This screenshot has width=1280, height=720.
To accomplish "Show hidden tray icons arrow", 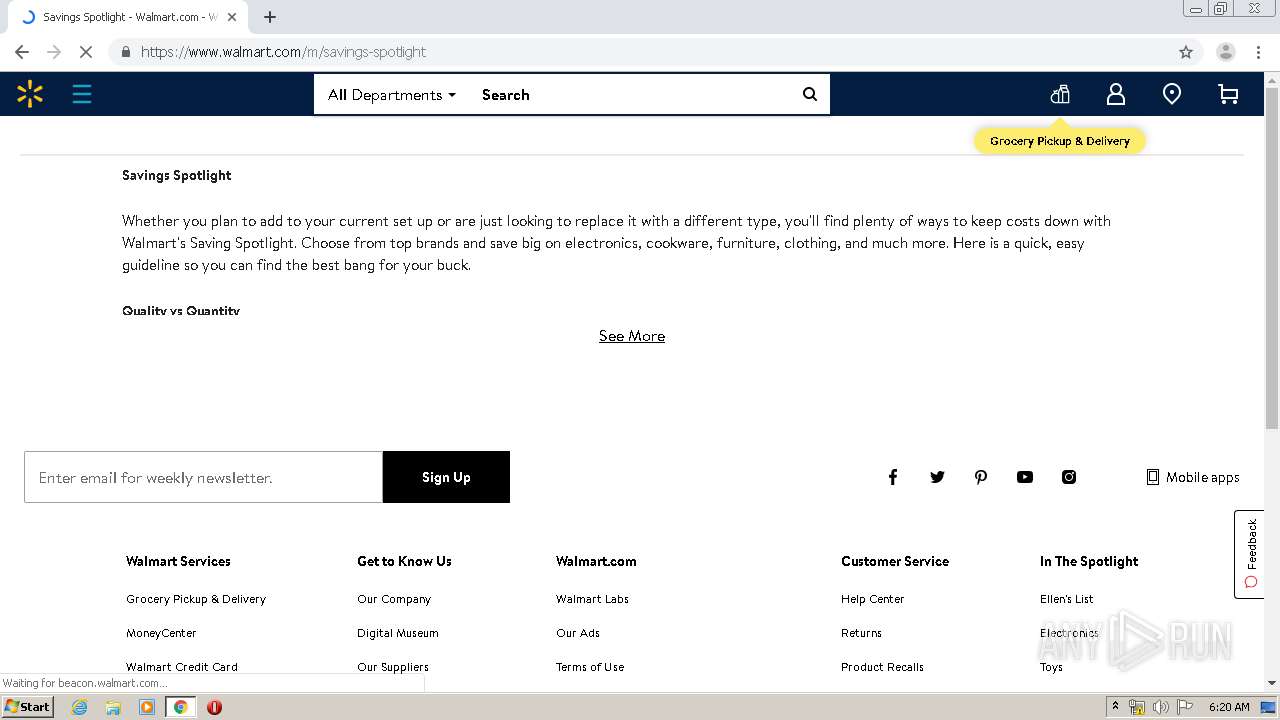I will (1115, 706).
